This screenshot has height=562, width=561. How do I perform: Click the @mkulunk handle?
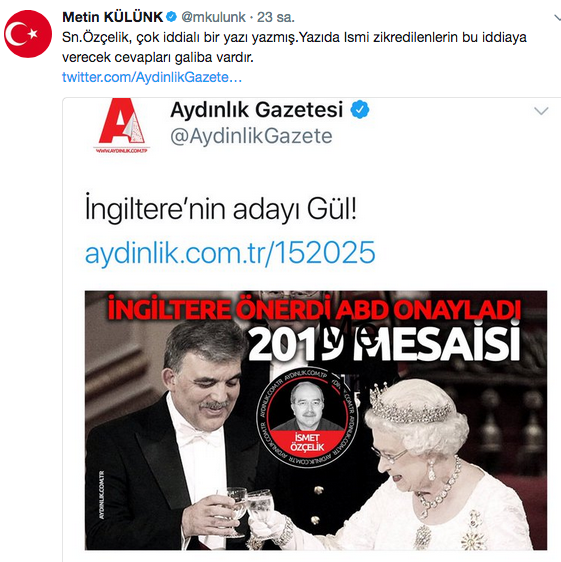(213, 17)
